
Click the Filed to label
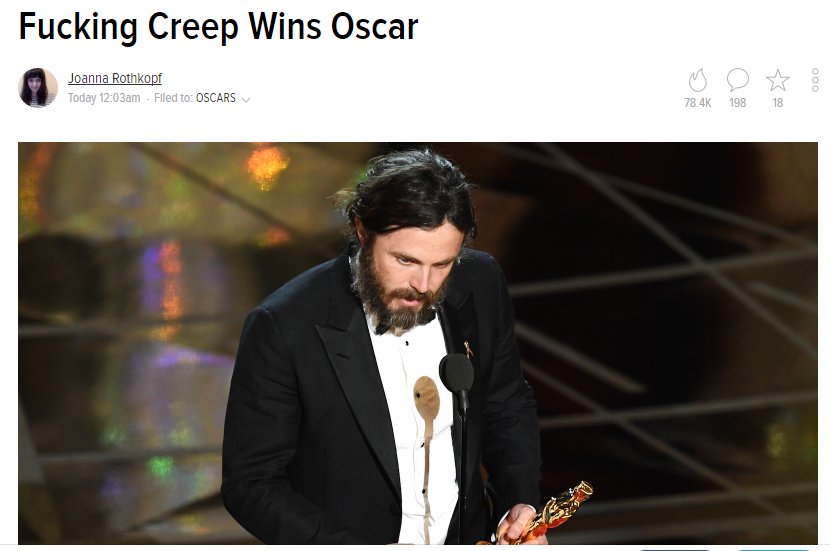pyautogui.click(x=173, y=98)
